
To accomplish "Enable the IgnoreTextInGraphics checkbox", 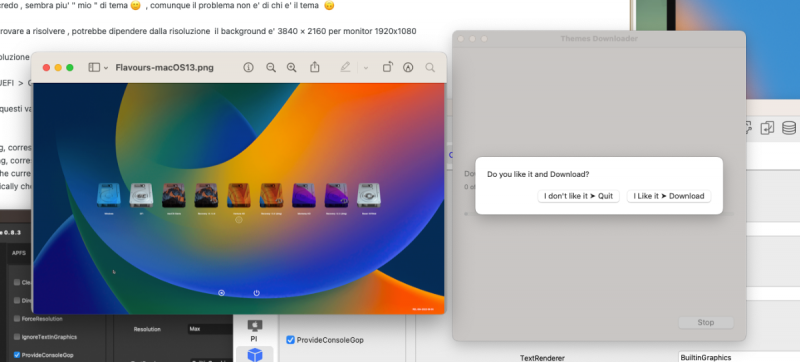I will coord(17,337).
